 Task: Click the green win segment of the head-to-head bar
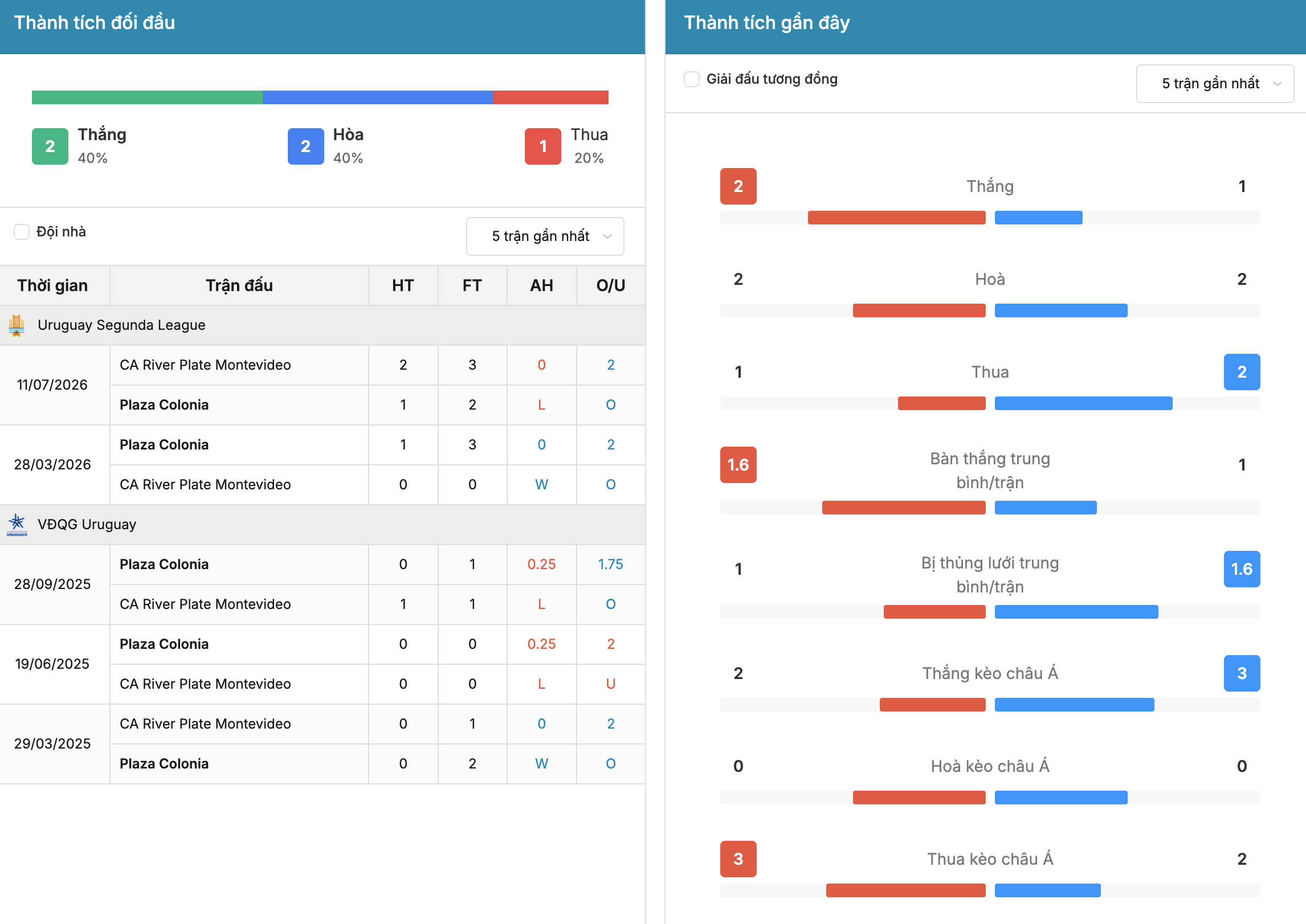[147, 97]
